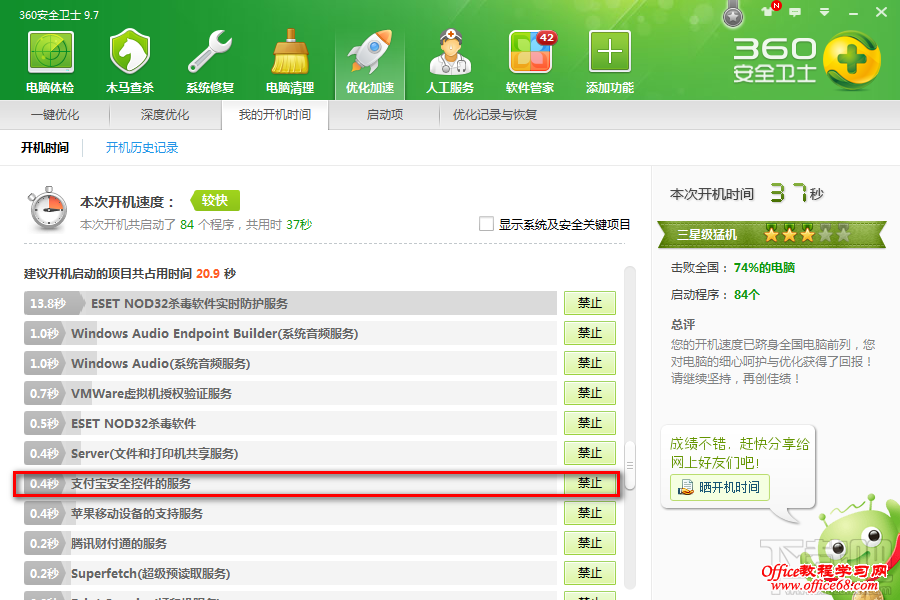
Task: Click 13.8秒 time label
Action: point(48,303)
